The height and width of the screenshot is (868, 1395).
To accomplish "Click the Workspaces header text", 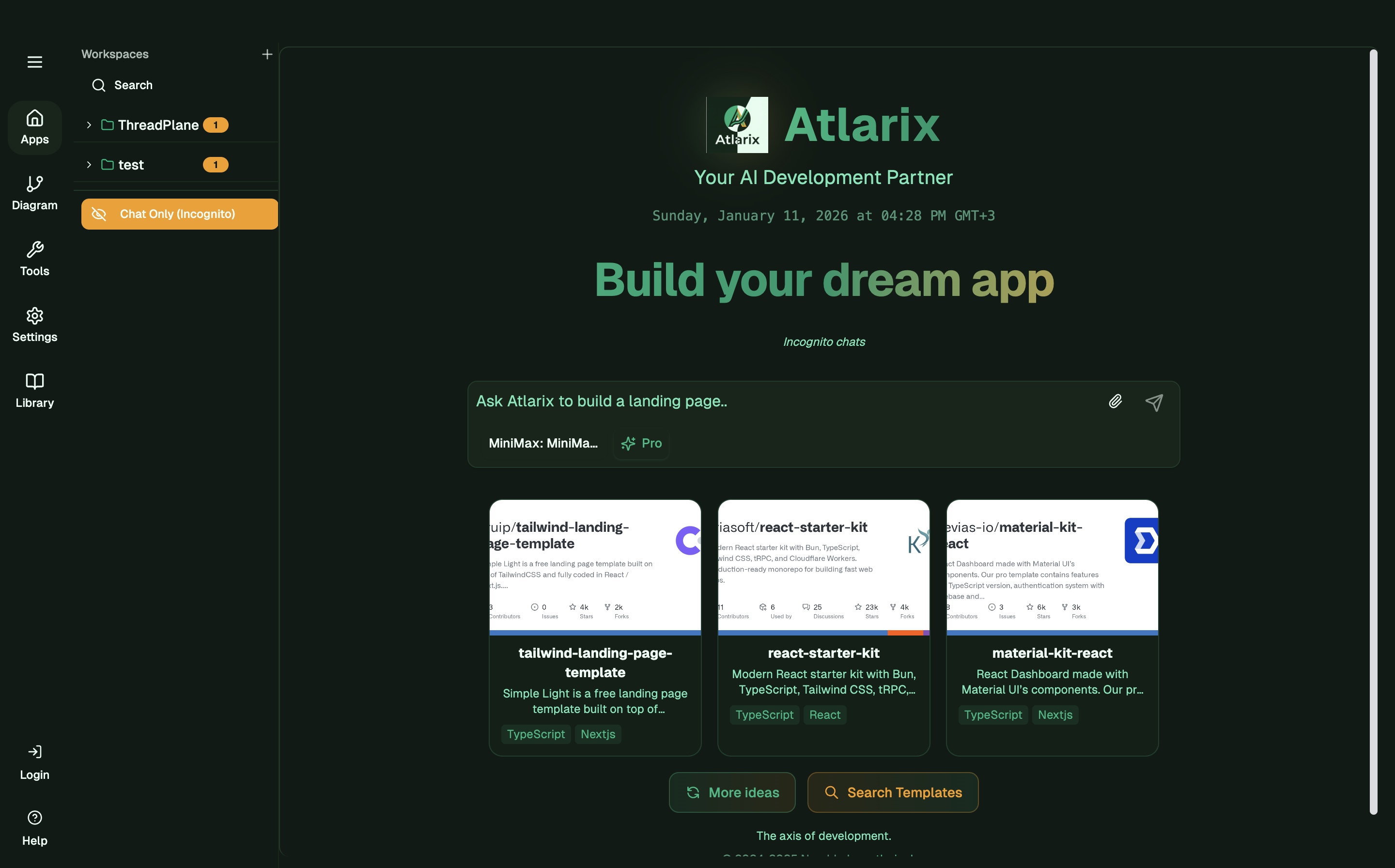I will pyautogui.click(x=115, y=54).
